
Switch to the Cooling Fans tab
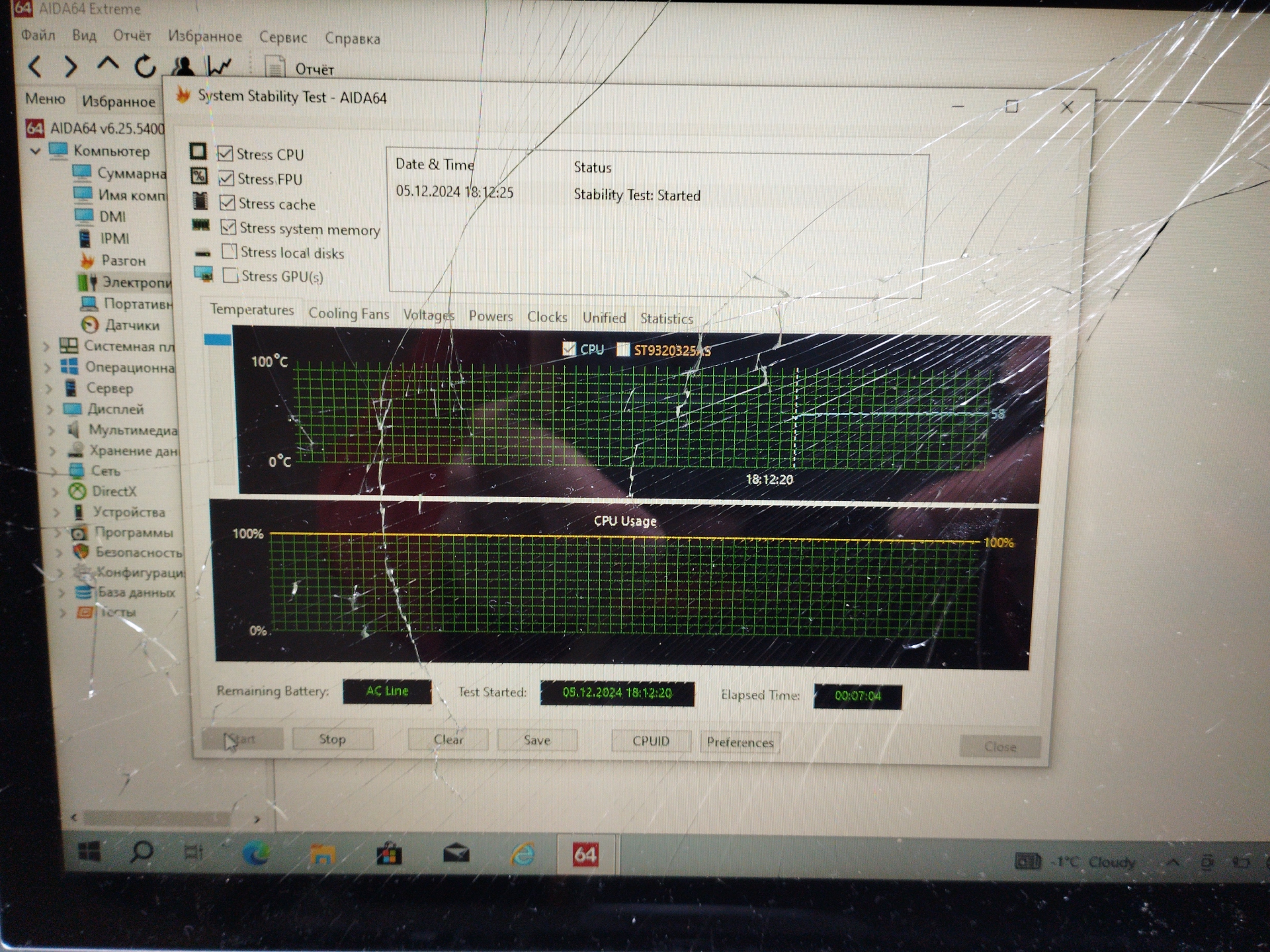(349, 313)
